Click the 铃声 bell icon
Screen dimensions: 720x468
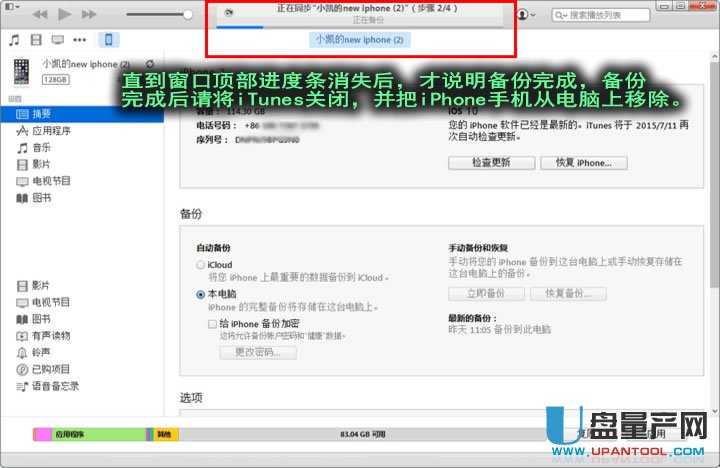click(x=22, y=353)
